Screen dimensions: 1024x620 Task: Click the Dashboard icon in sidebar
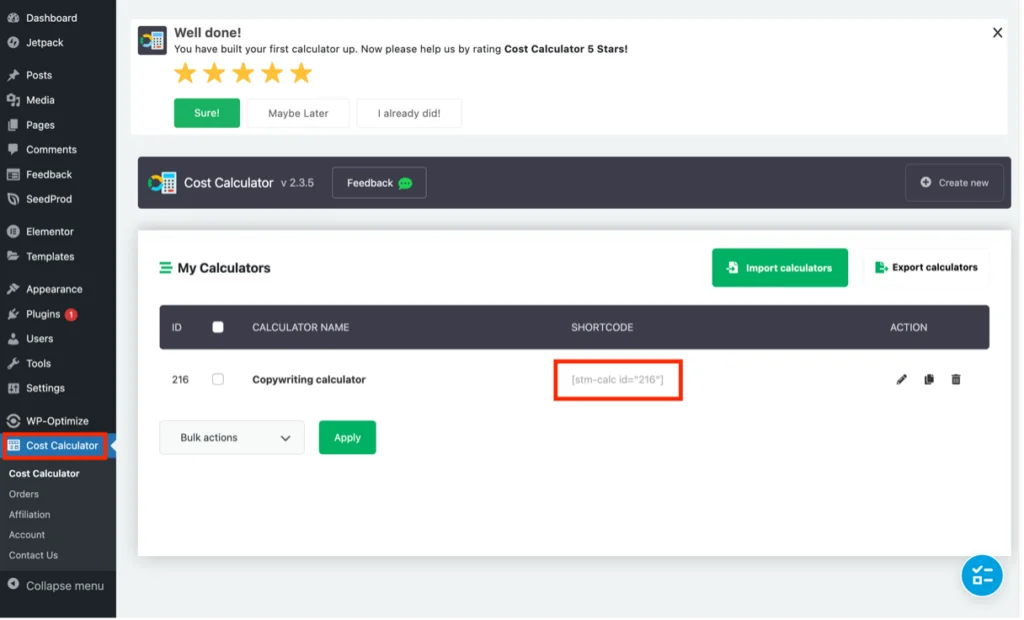(x=13, y=18)
